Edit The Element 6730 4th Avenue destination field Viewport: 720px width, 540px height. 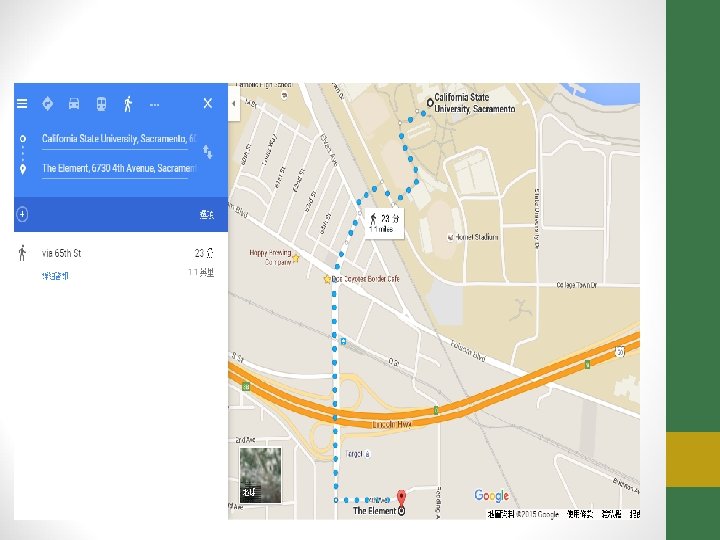118,169
